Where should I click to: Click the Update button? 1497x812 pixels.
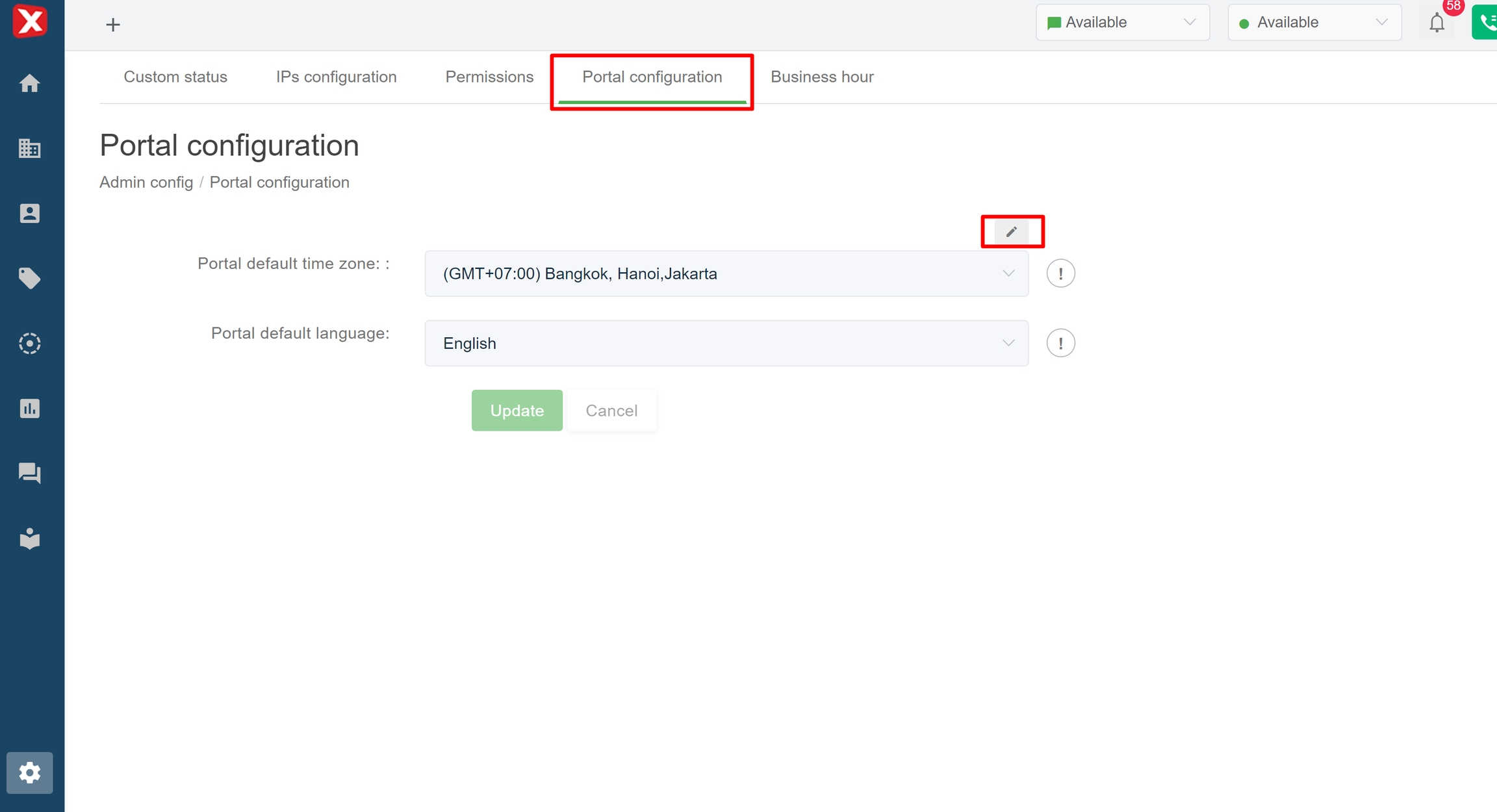(517, 411)
